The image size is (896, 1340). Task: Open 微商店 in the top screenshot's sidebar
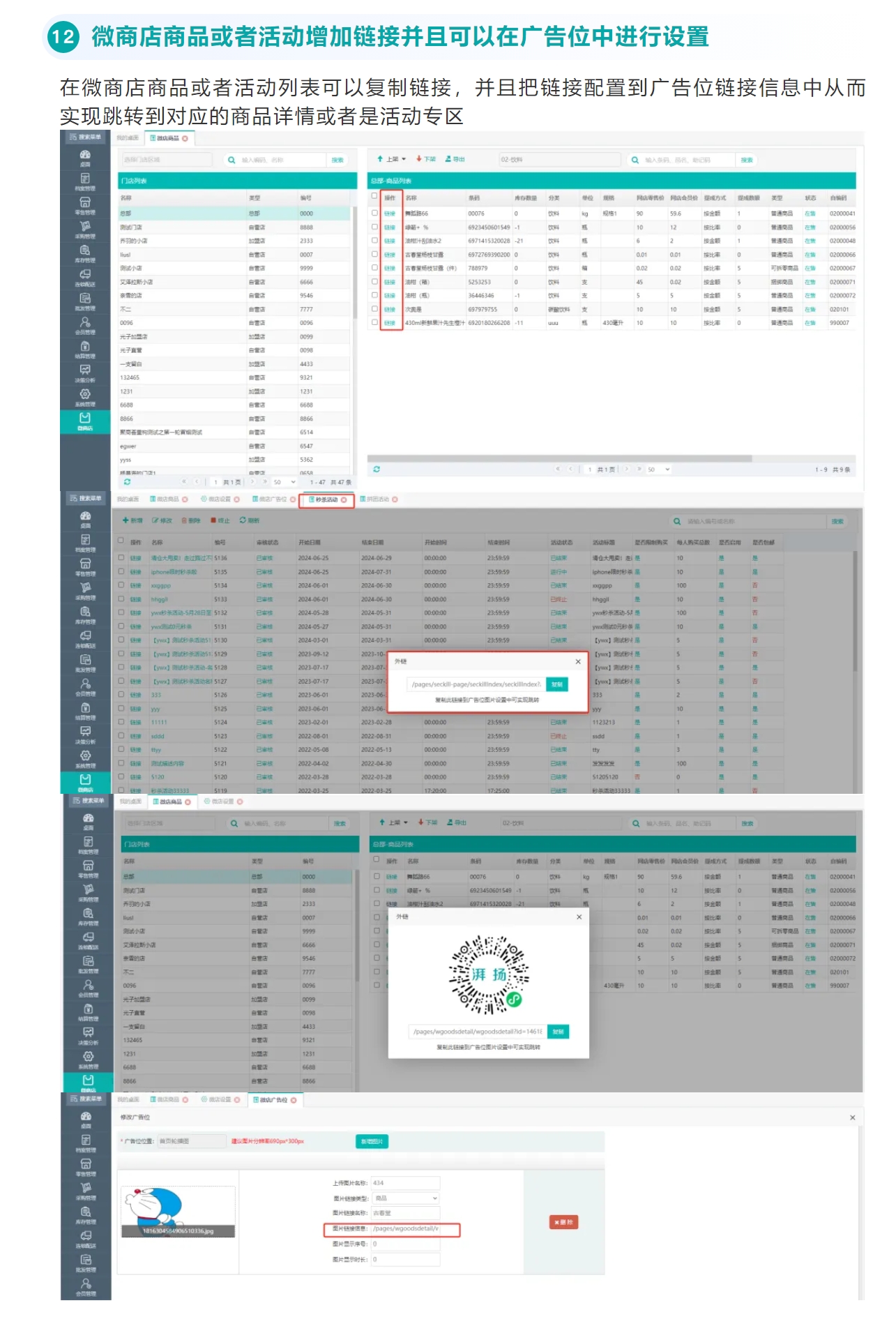point(85,421)
